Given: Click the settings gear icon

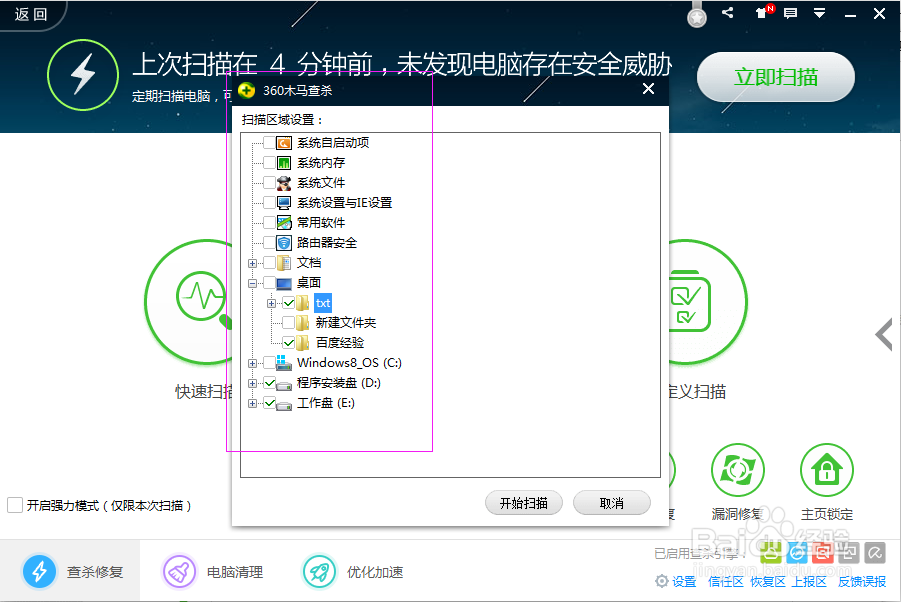Looking at the screenshot, I should [x=662, y=581].
